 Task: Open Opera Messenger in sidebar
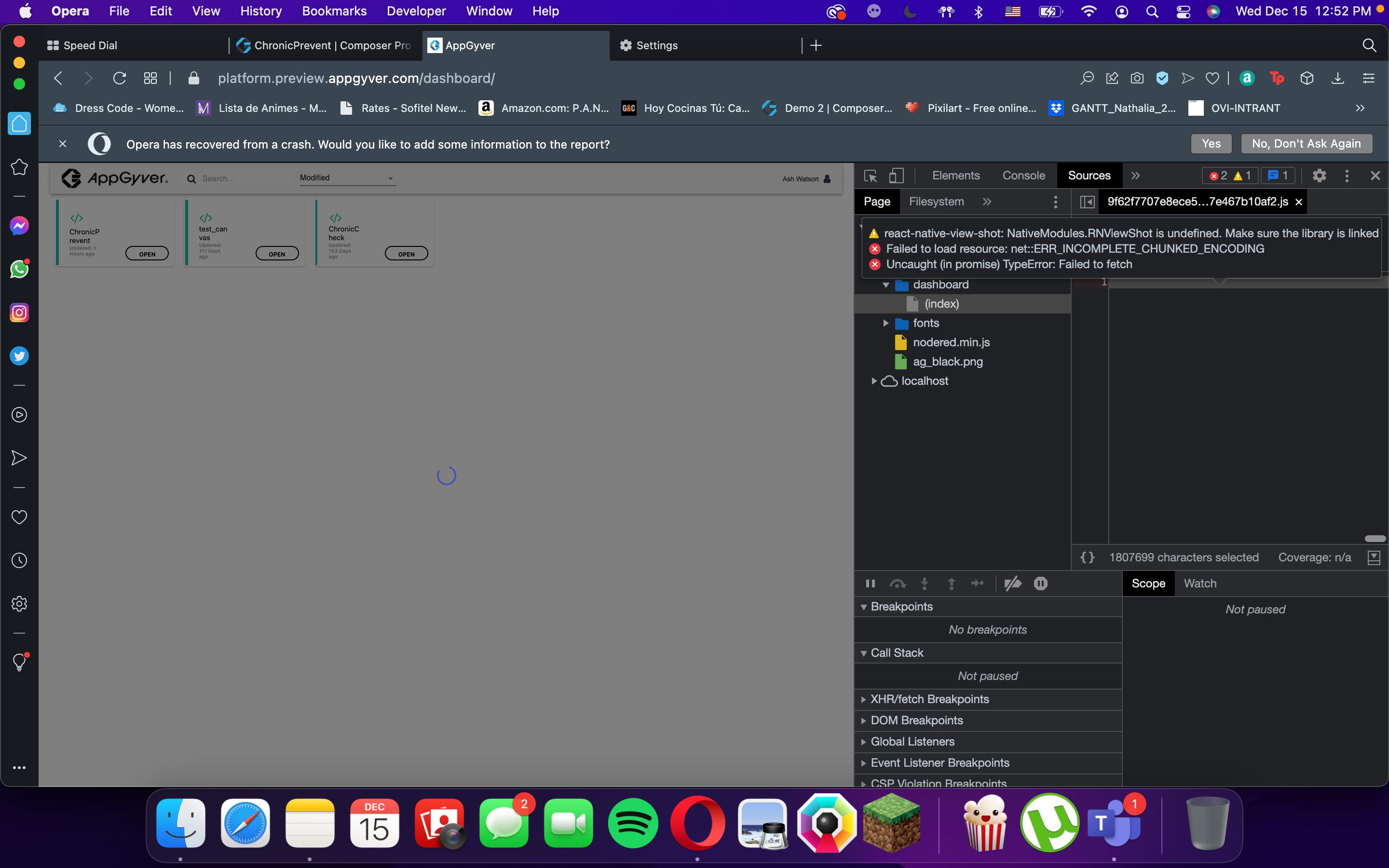point(19,226)
